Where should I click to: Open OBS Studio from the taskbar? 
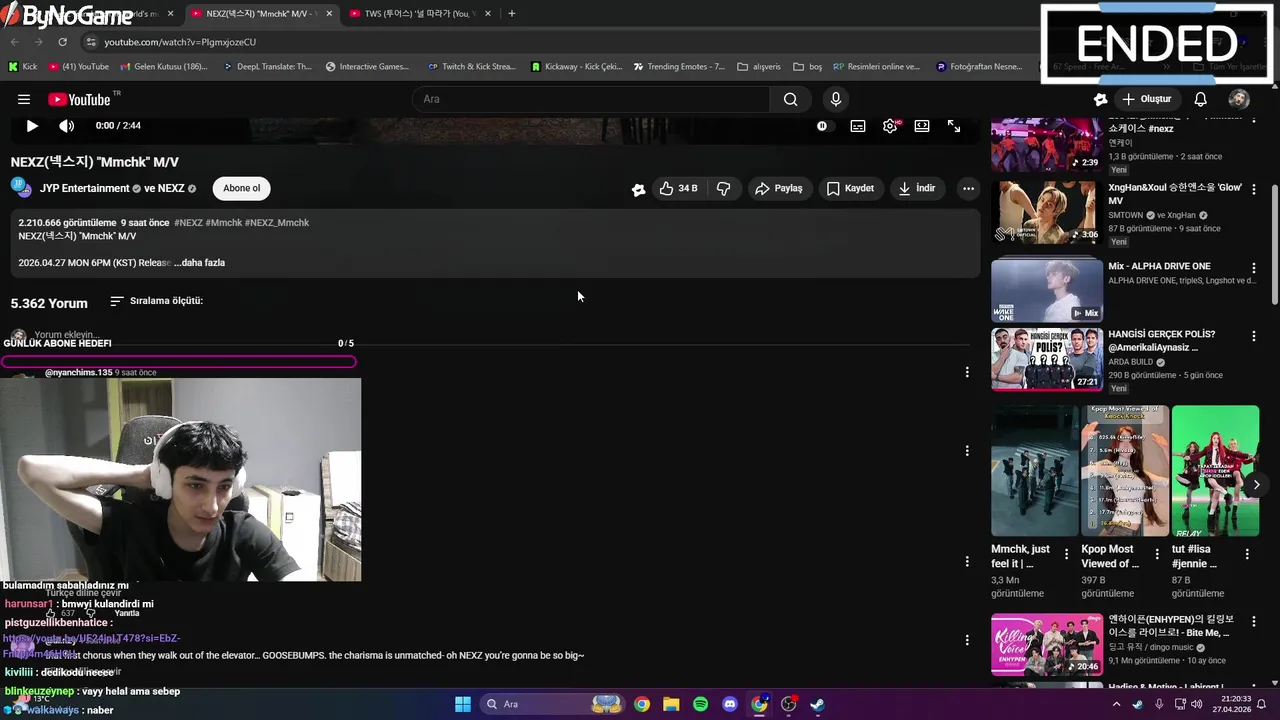[x=789, y=704]
